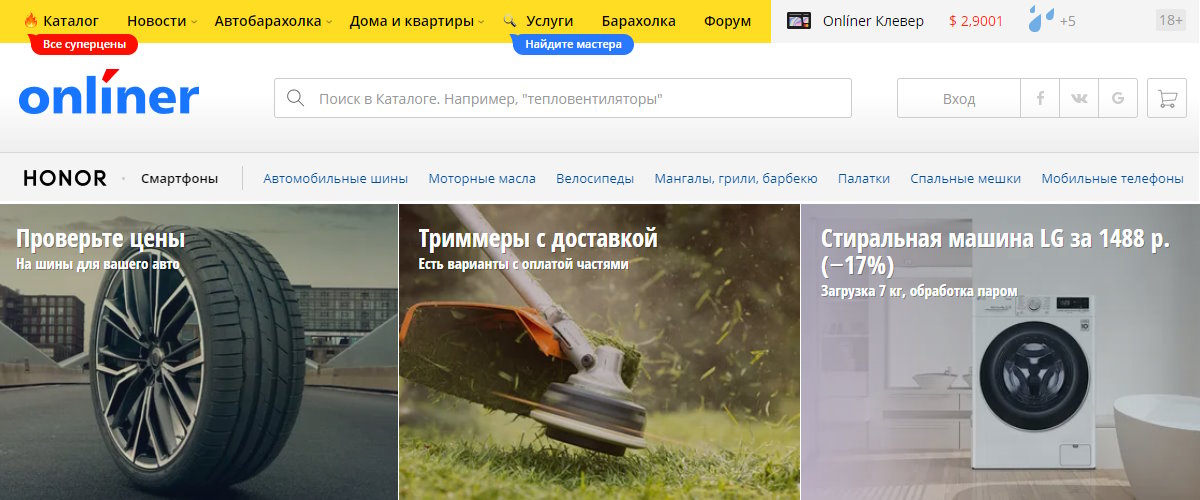
Task: Open the tire banner Проверьте цены
Action: [x=199, y=352]
